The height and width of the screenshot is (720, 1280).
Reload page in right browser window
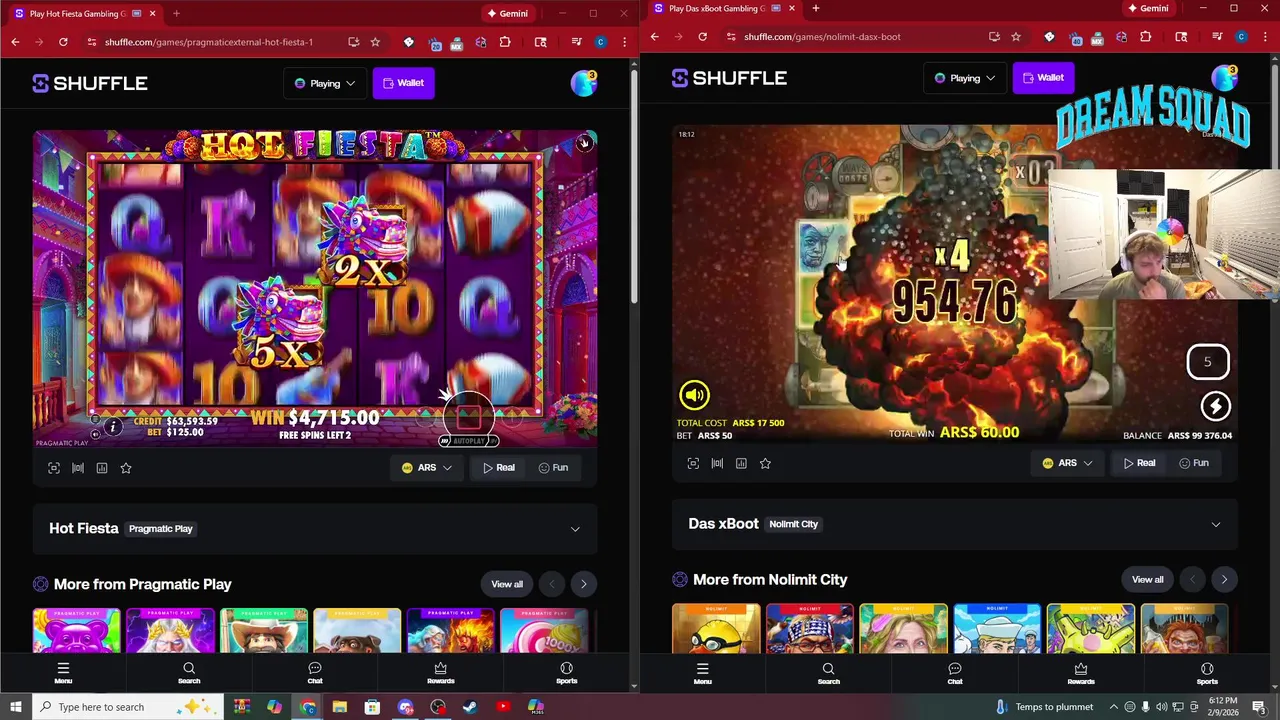[702, 37]
